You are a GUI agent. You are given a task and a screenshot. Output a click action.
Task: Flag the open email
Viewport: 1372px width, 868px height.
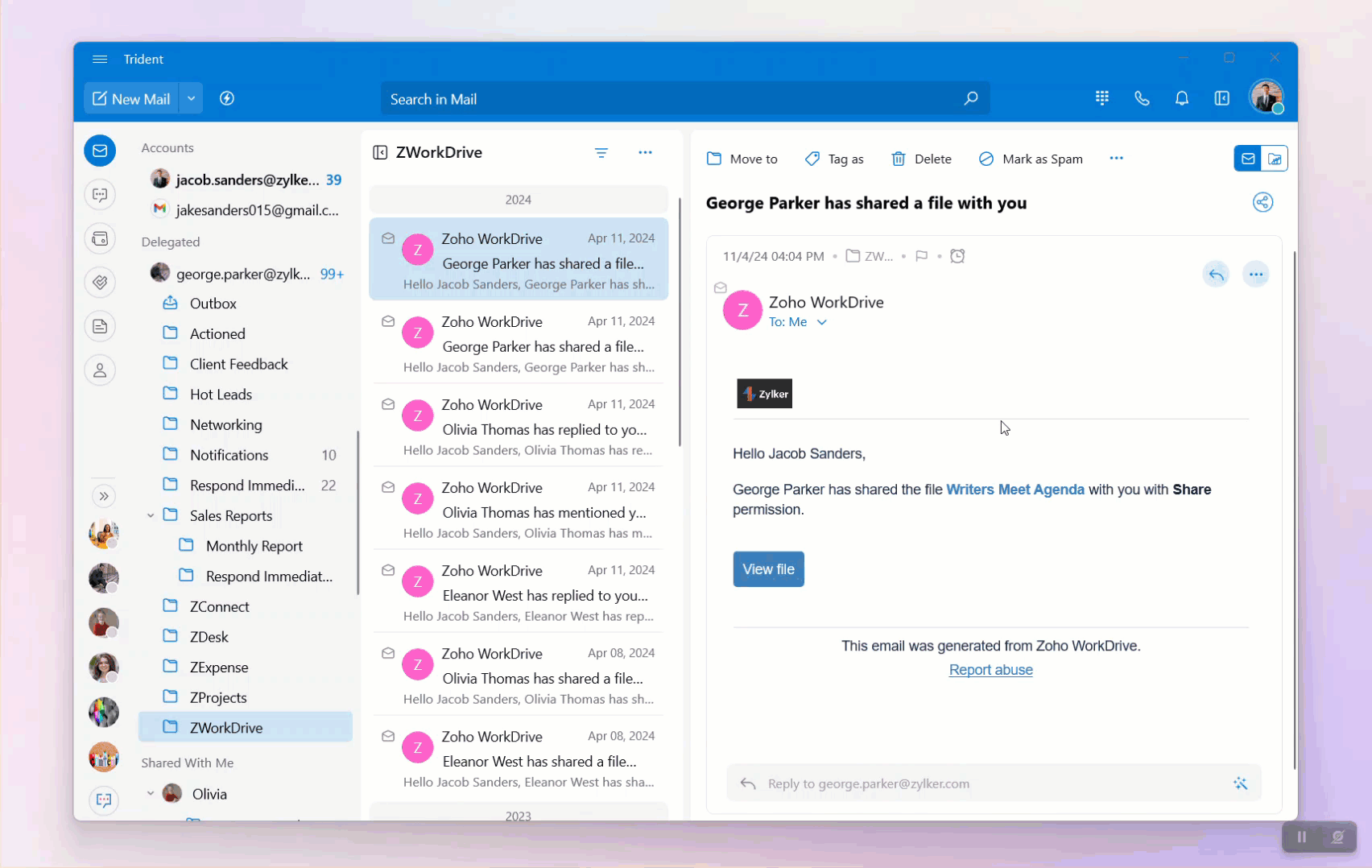(x=922, y=256)
